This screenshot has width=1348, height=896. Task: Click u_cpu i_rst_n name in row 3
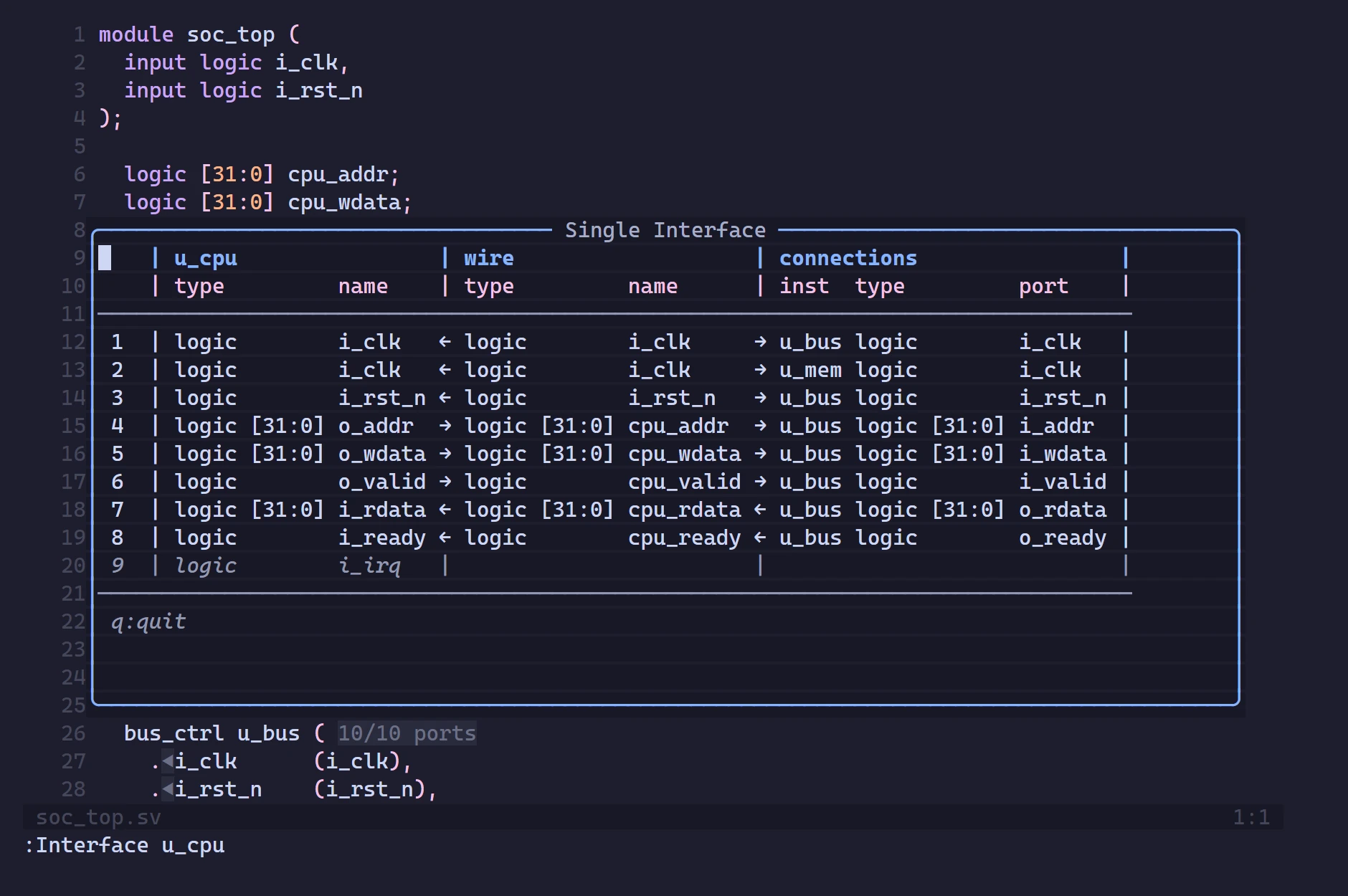pyautogui.click(x=382, y=398)
